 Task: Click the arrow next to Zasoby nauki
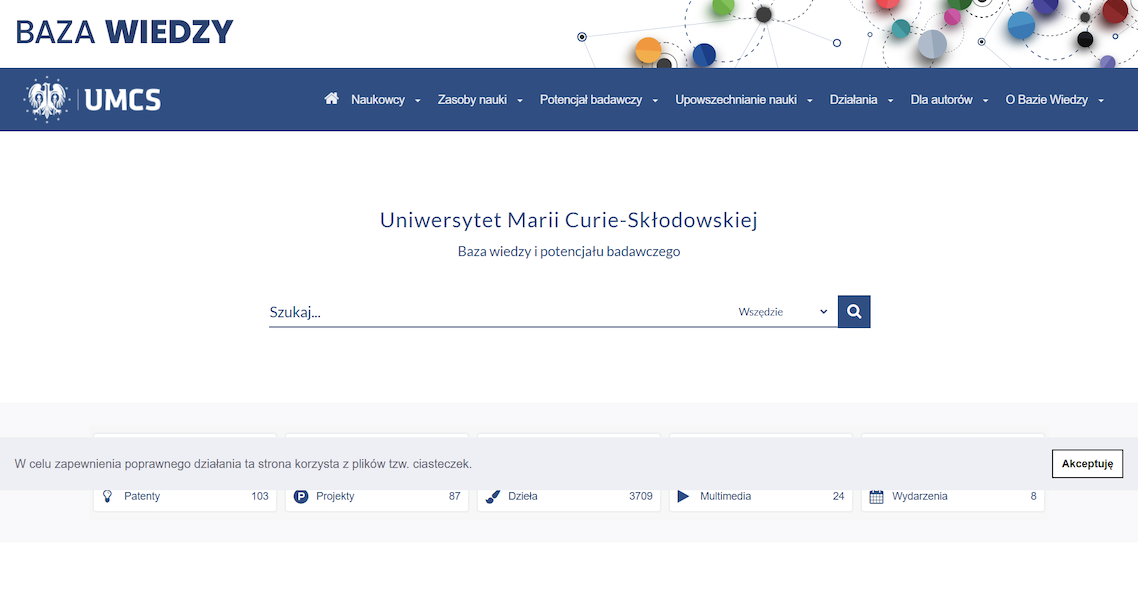[x=520, y=101]
